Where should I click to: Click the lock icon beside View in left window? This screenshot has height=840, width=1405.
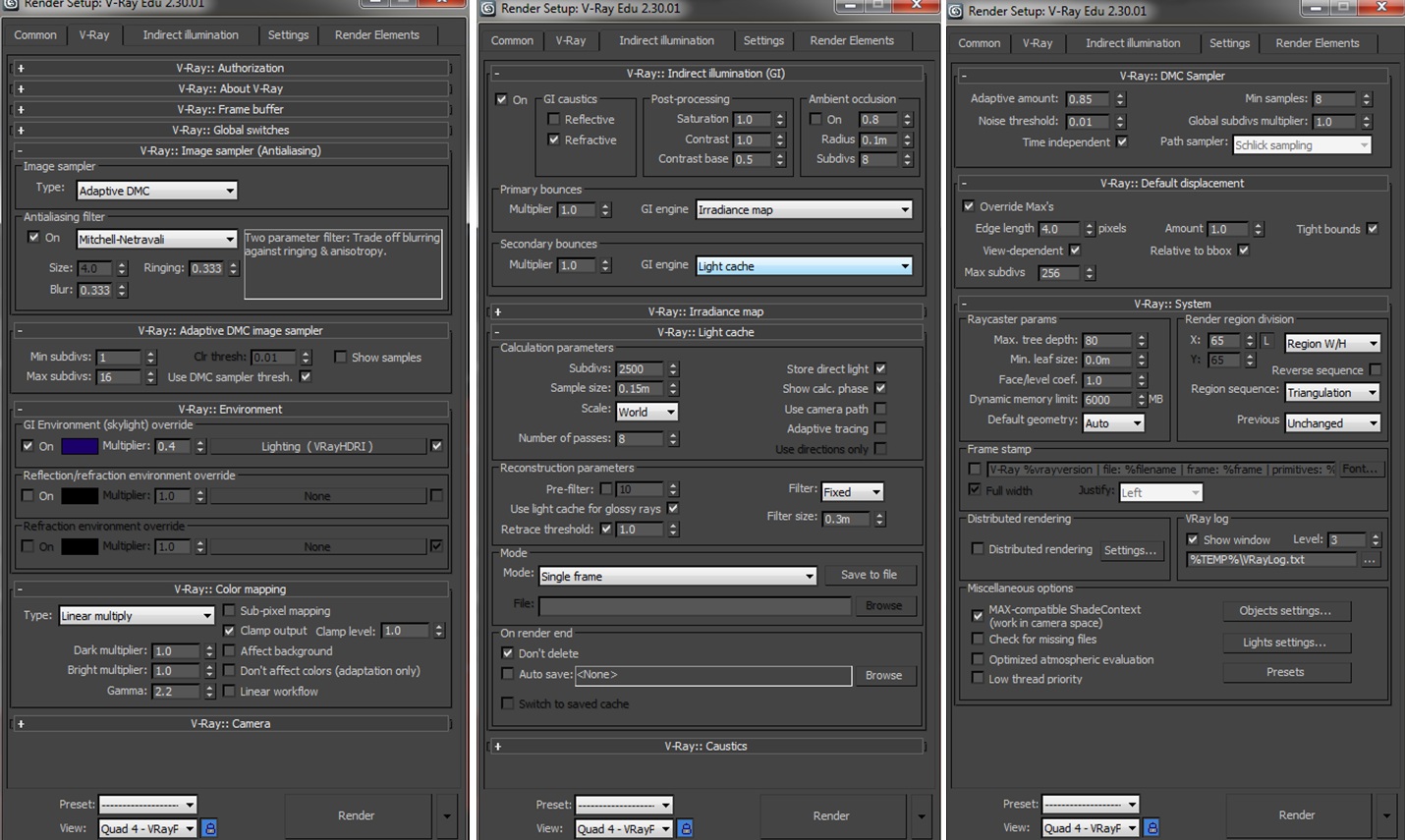pyautogui.click(x=209, y=828)
